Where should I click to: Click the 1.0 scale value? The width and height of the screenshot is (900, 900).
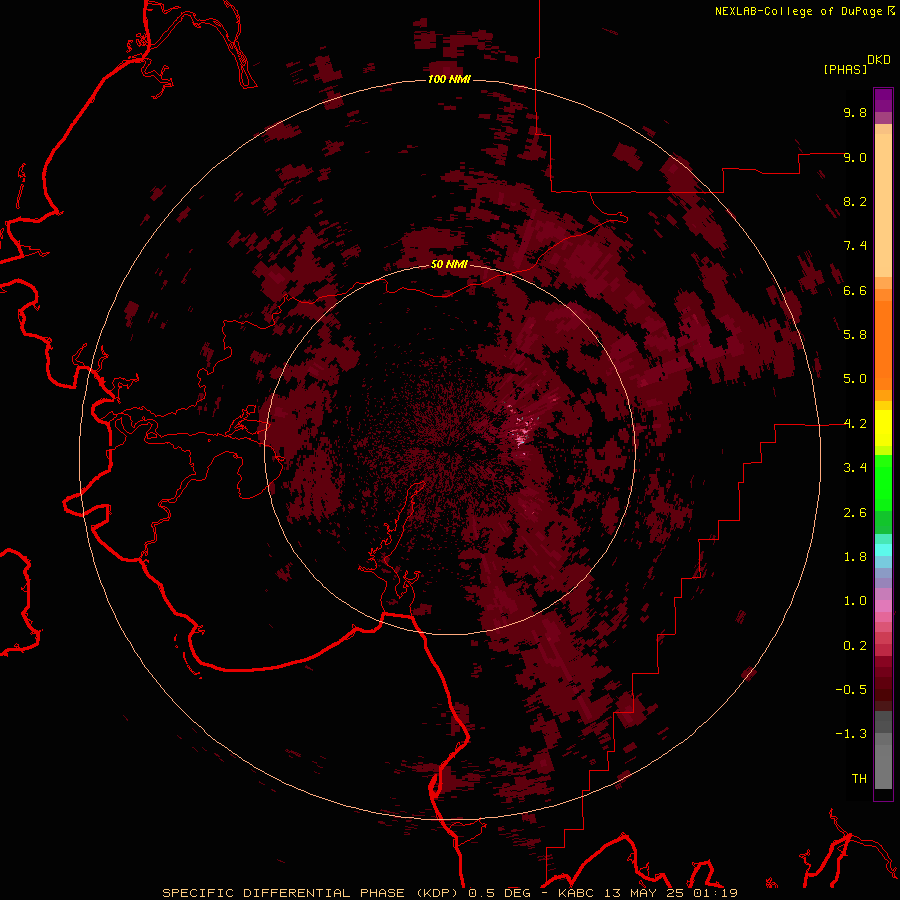[855, 601]
